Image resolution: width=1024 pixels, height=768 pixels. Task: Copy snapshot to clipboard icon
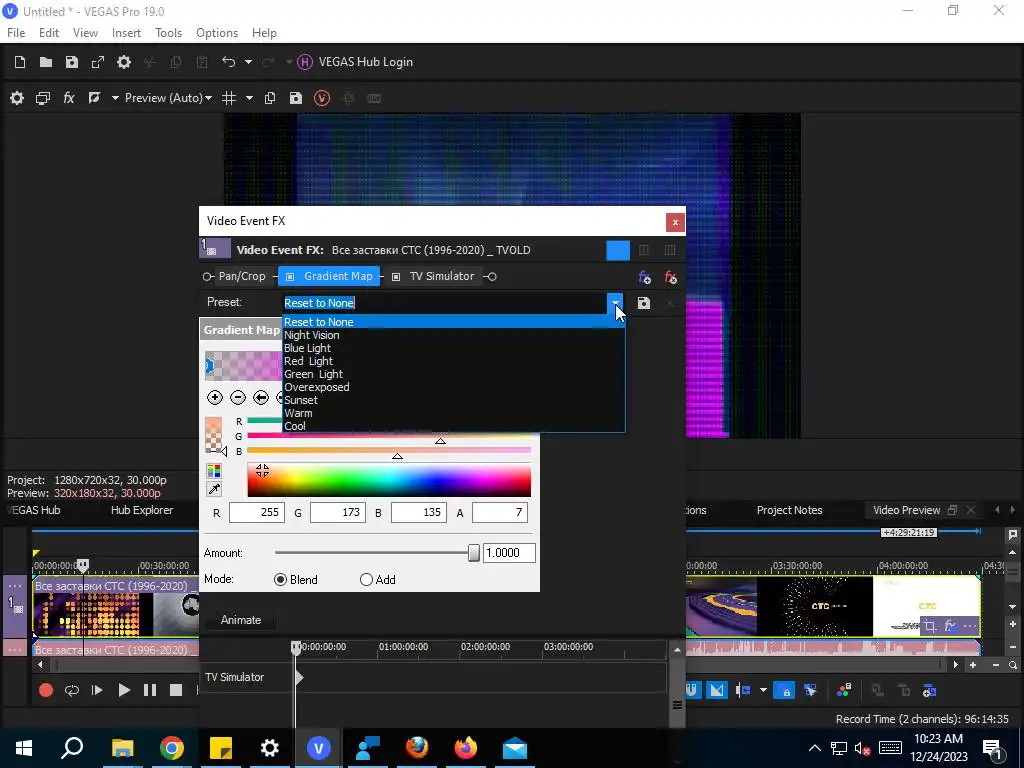[x=270, y=98]
